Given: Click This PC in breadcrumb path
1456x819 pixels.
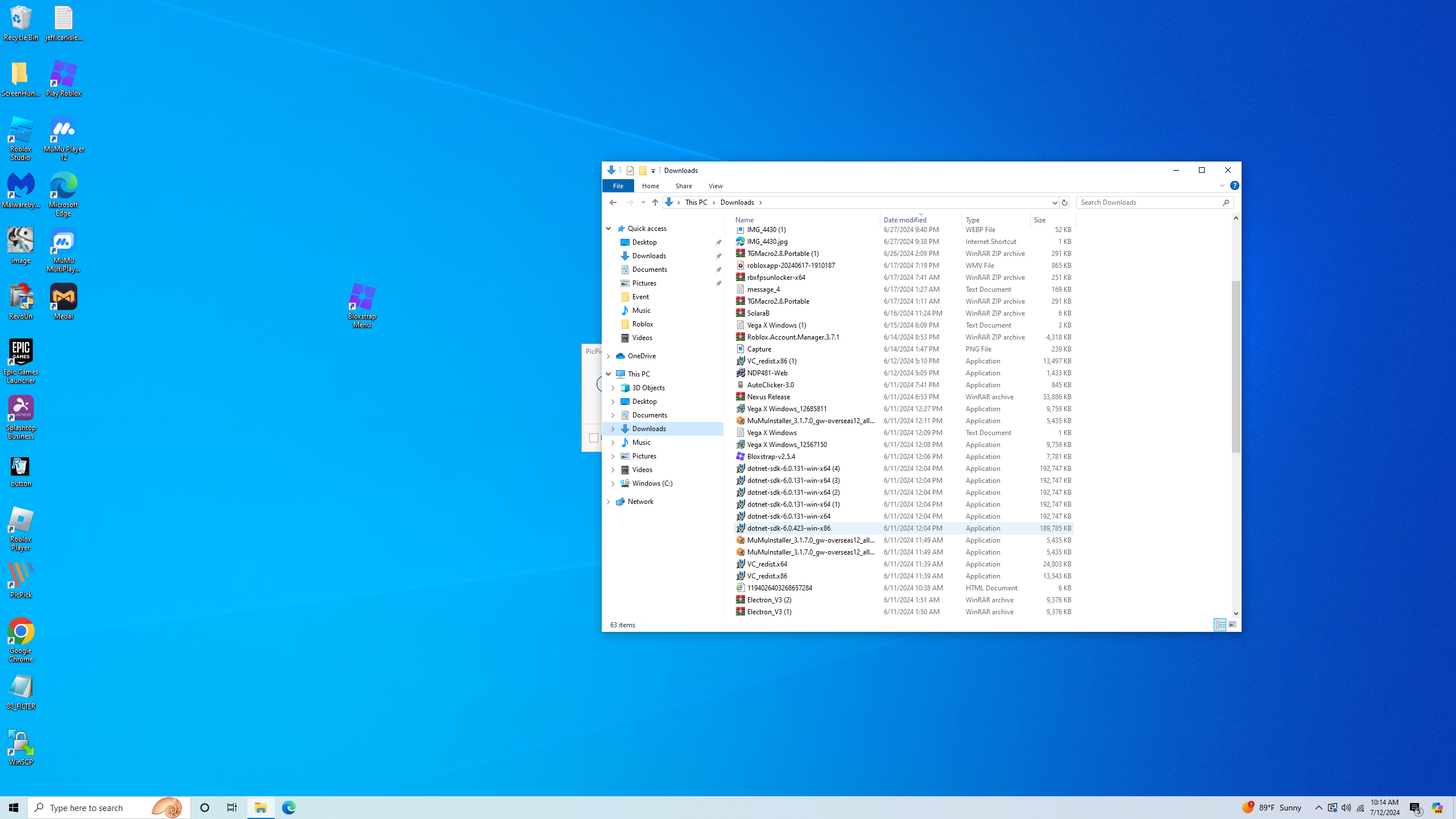Looking at the screenshot, I should point(696,202).
